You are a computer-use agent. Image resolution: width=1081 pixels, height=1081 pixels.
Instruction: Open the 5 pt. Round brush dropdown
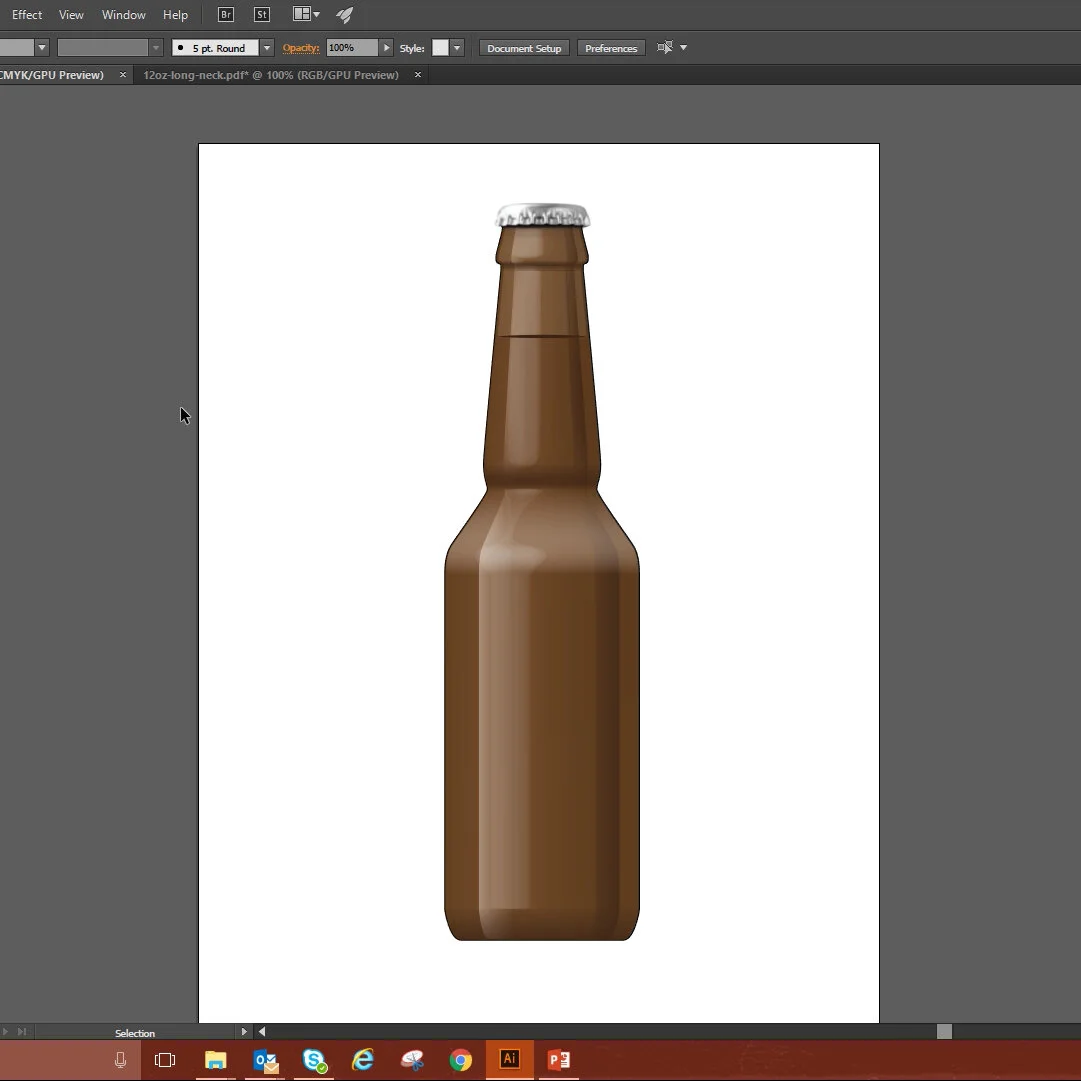point(267,48)
